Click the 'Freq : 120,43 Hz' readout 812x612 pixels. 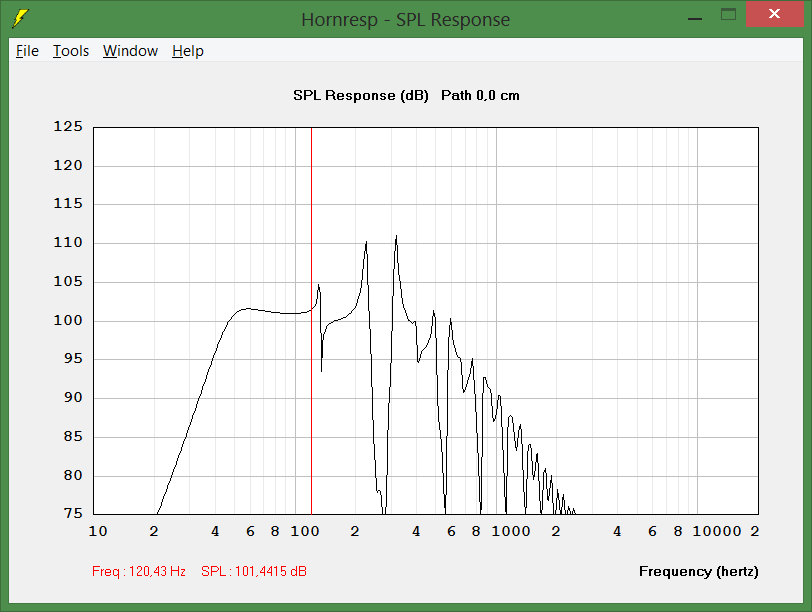coord(139,571)
